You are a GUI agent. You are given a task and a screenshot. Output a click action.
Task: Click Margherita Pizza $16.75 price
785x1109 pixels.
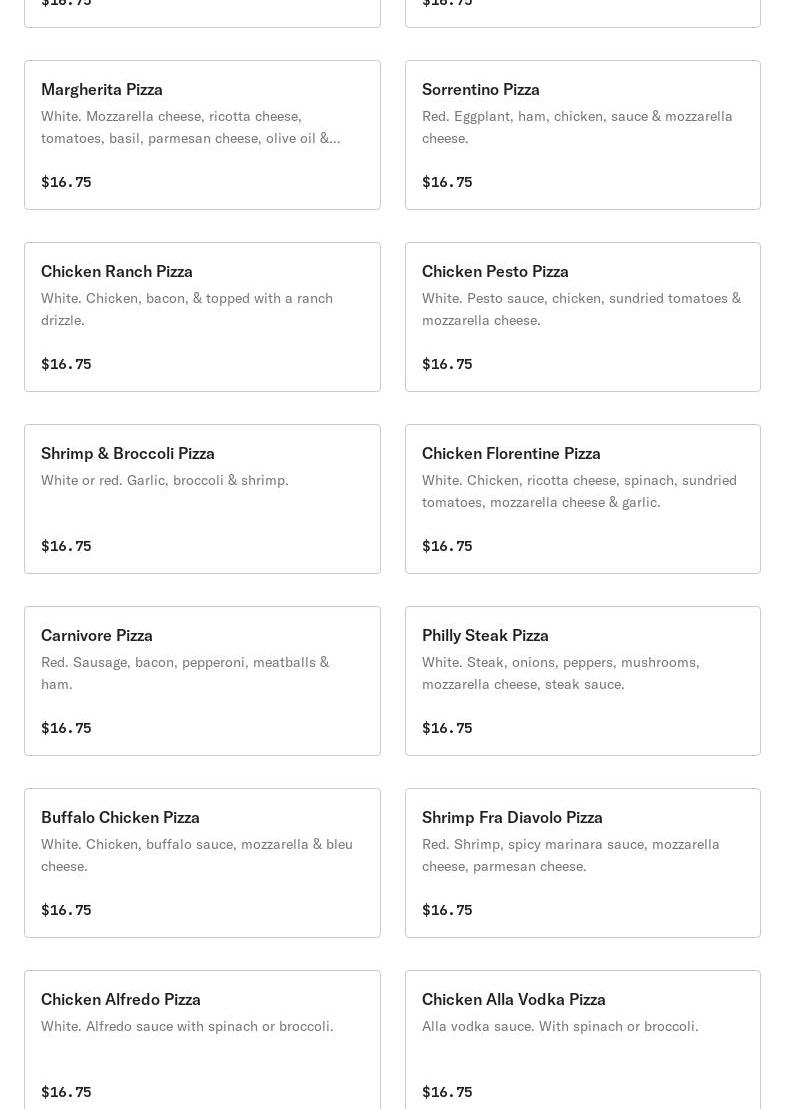pos(66,182)
